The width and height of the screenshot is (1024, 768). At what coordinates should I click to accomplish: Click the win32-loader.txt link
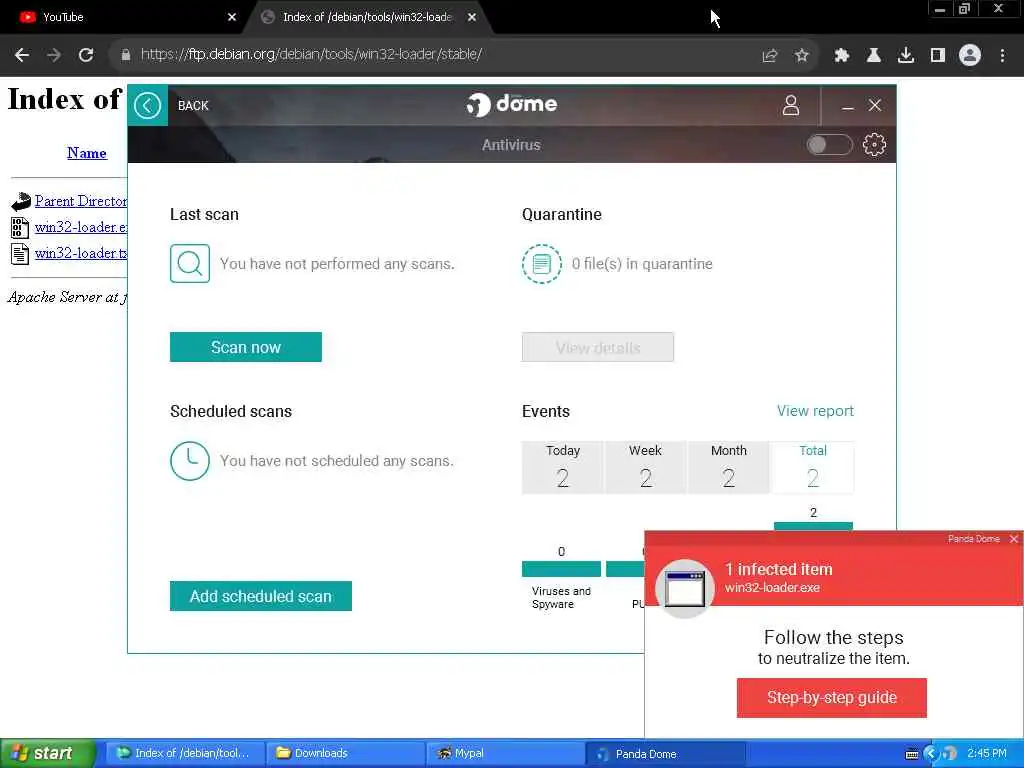click(x=80, y=253)
